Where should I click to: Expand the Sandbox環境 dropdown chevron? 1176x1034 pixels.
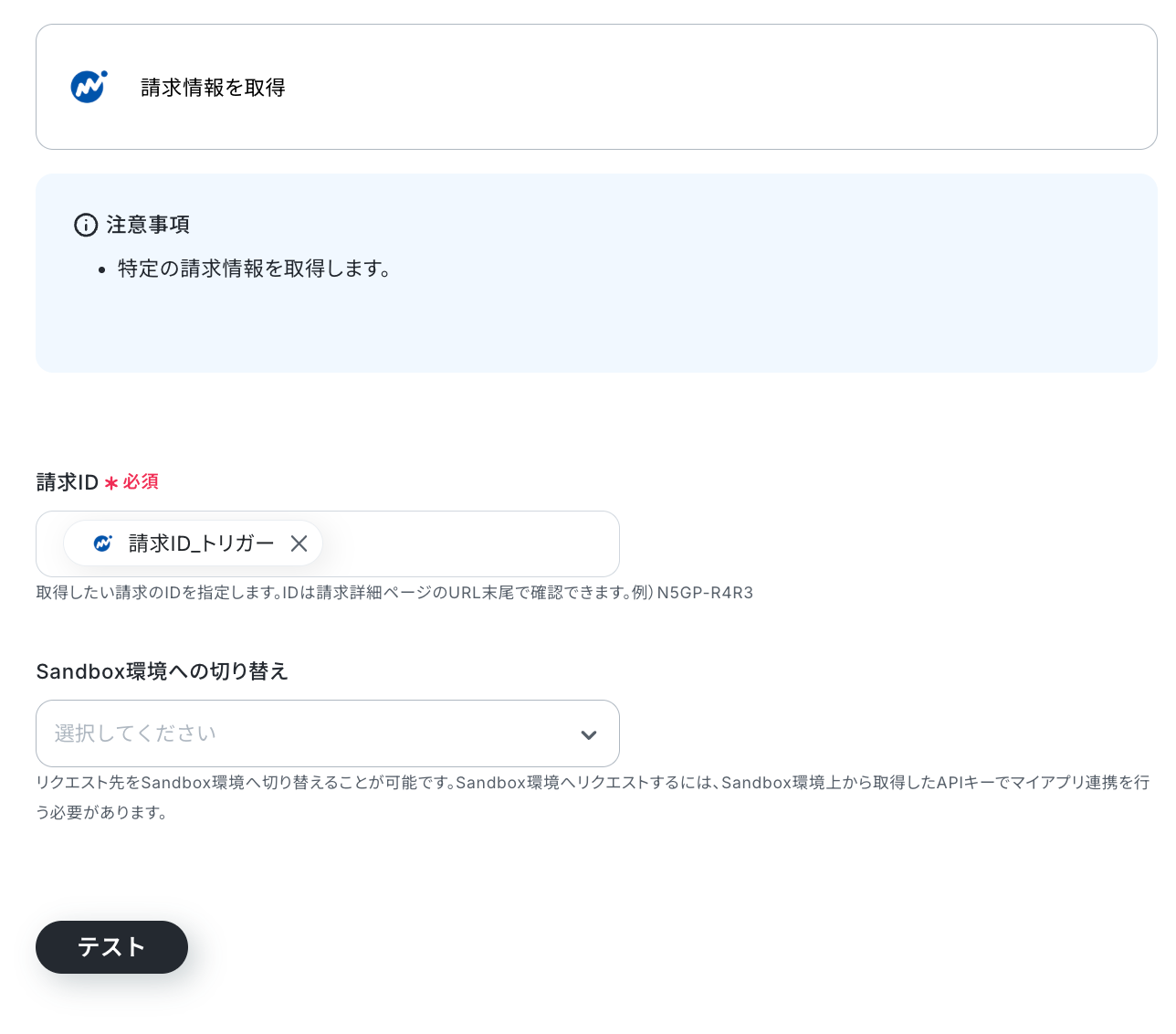pyautogui.click(x=589, y=734)
